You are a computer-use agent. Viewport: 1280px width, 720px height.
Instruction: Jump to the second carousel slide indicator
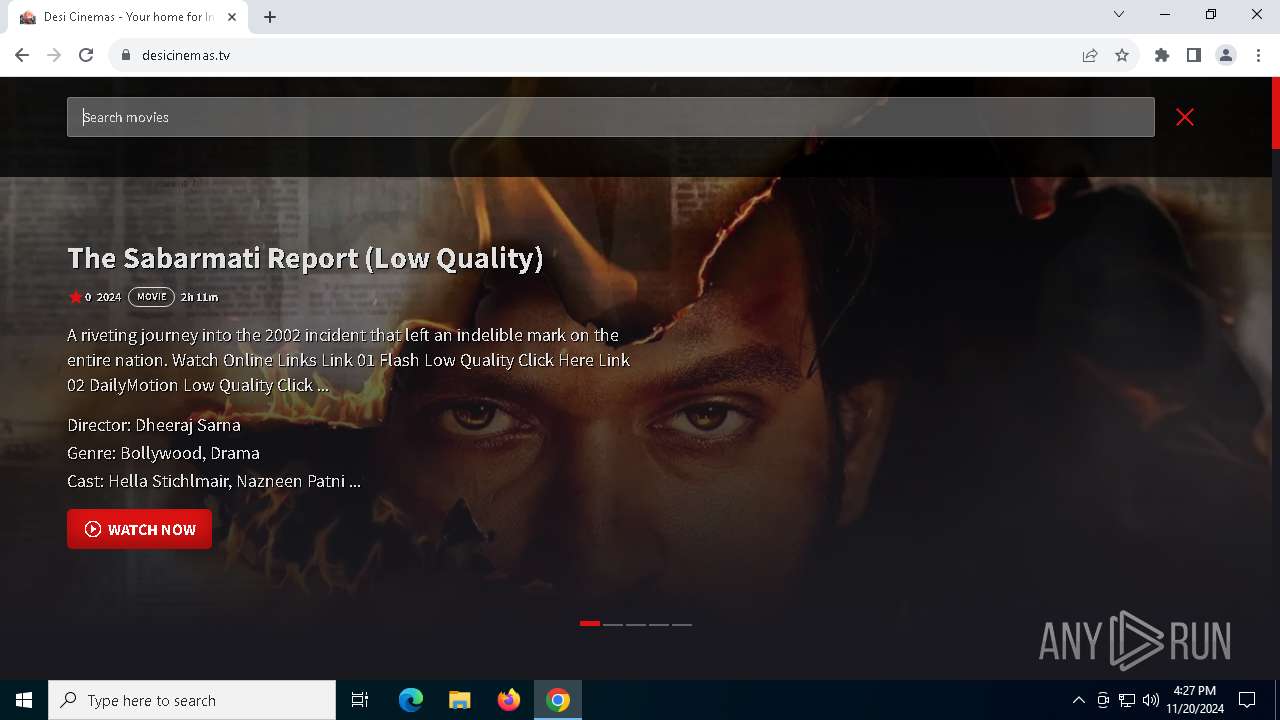pyautogui.click(x=613, y=624)
